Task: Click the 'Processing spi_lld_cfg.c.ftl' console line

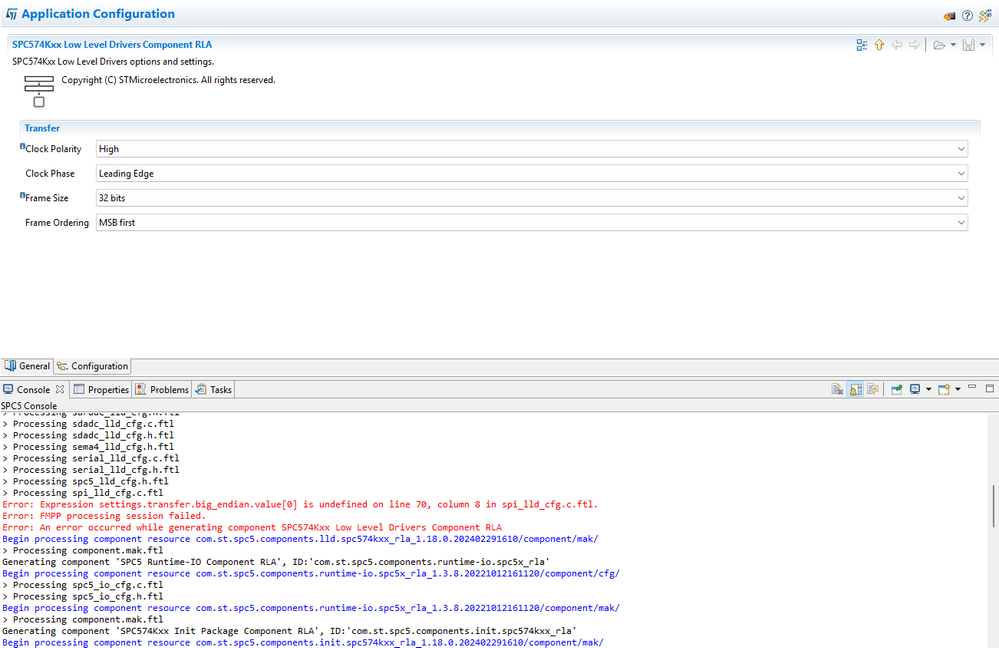Action: pyautogui.click(x=83, y=493)
